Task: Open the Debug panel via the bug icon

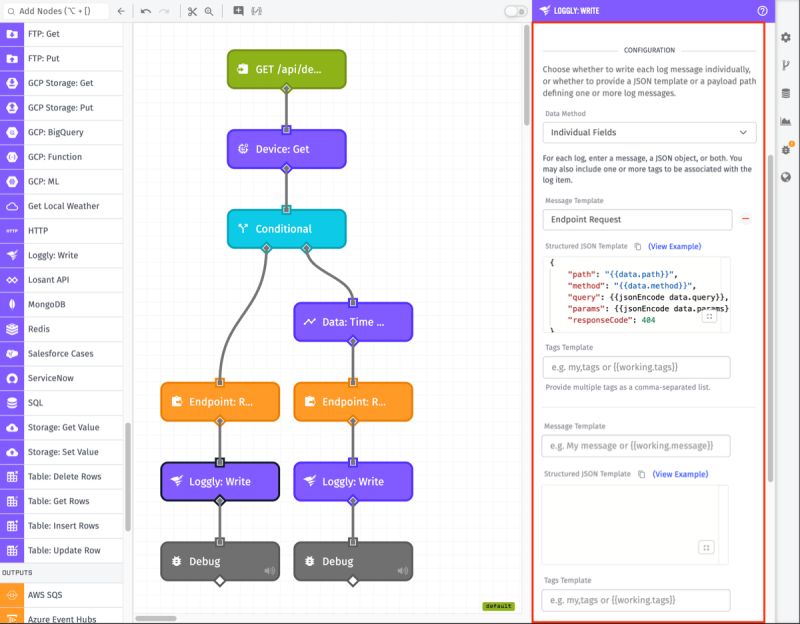Action: pyautogui.click(x=786, y=146)
